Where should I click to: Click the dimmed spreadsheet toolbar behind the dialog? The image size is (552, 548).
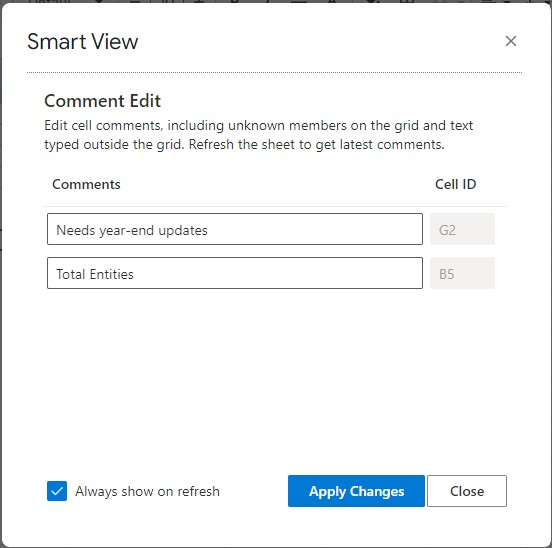(x=276, y=1)
